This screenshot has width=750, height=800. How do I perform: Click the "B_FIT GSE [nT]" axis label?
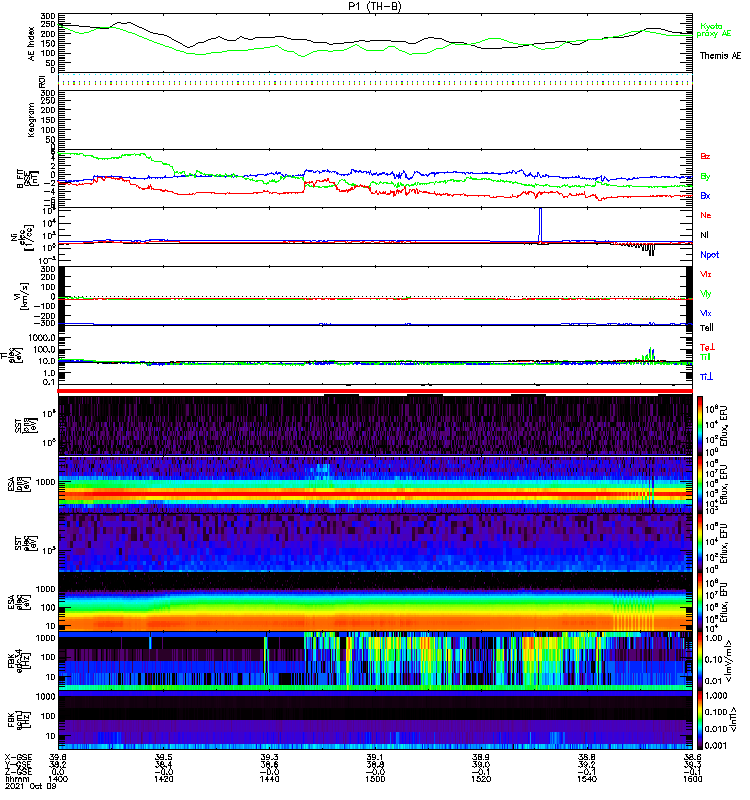point(28,178)
